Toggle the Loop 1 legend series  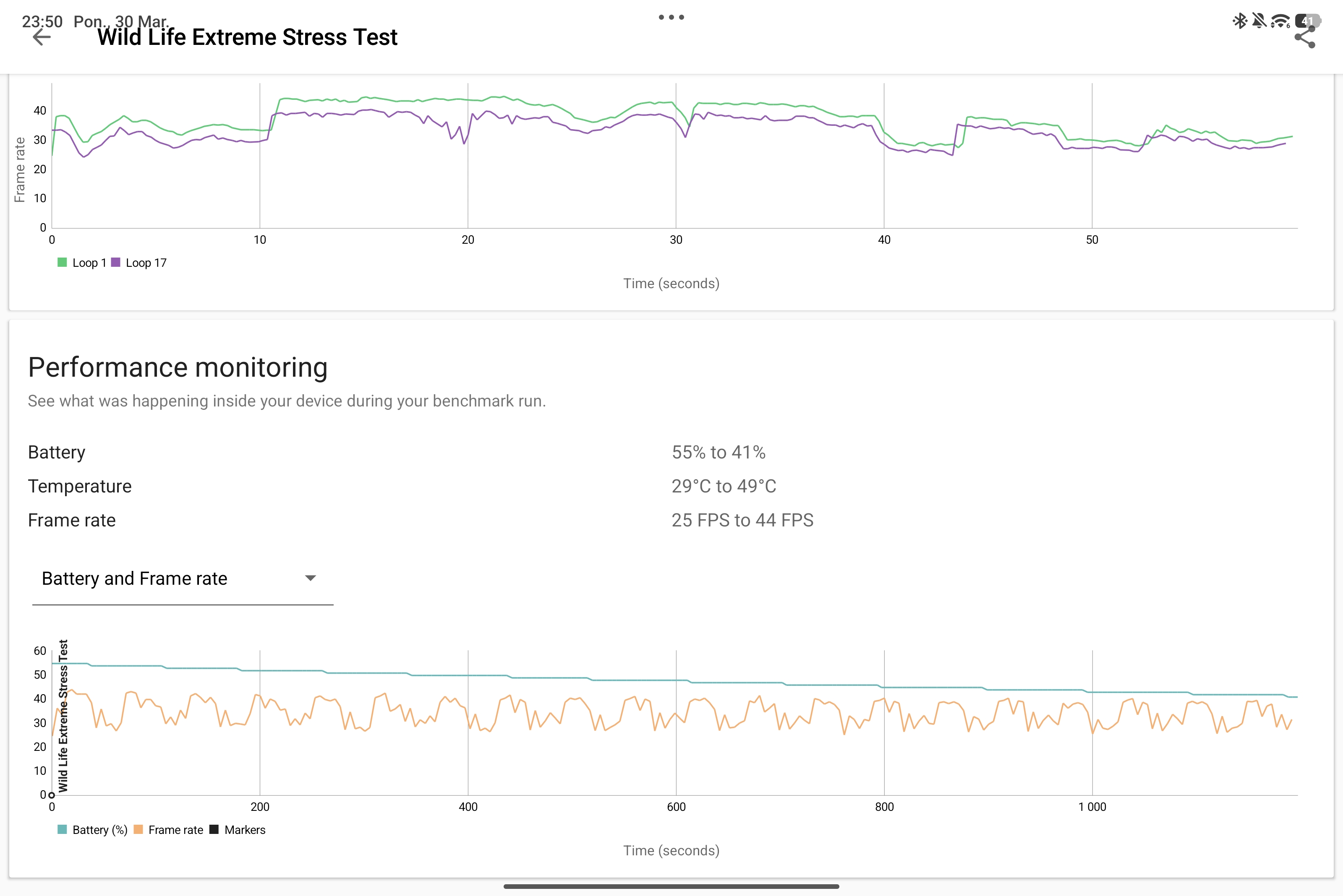[x=89, y=263]
